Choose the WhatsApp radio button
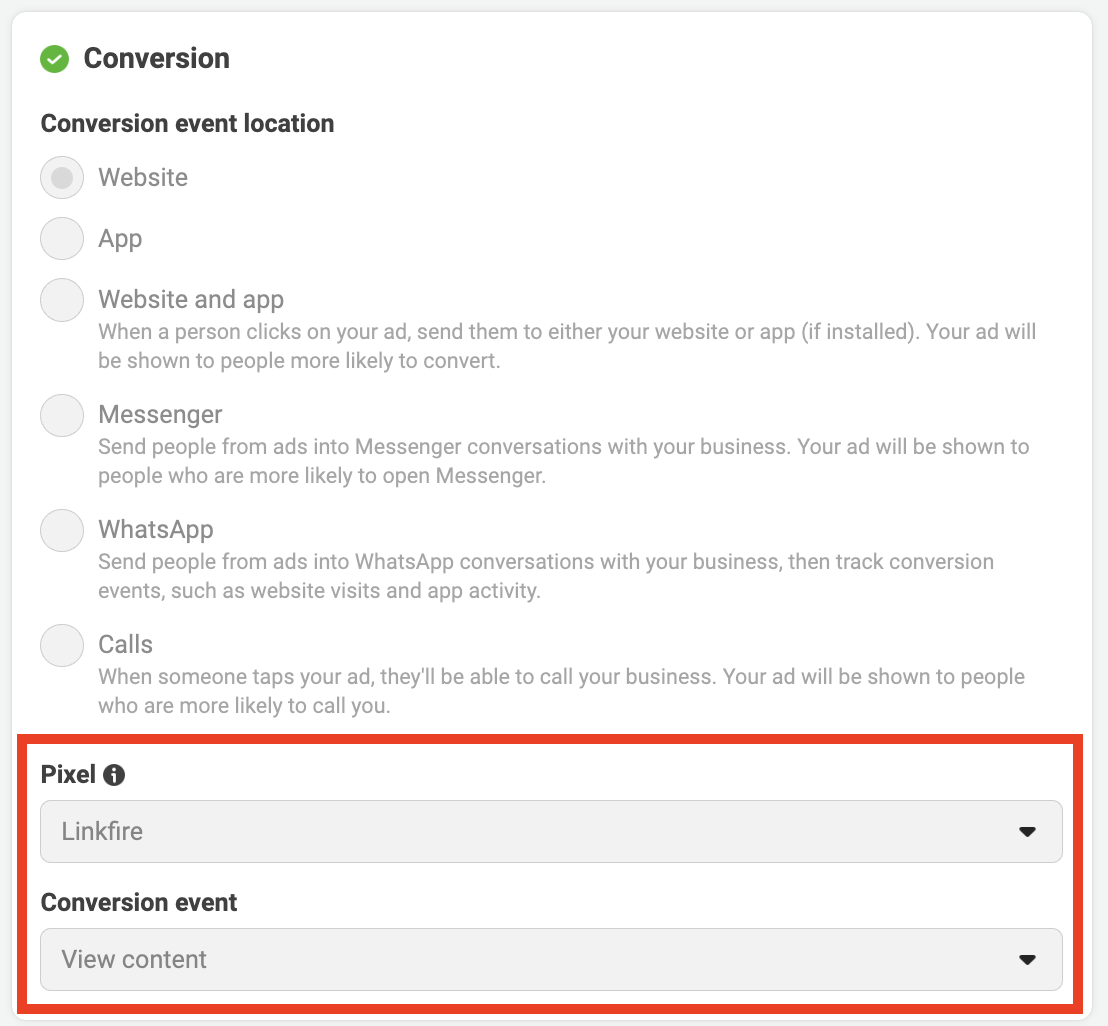The height and width of the screenshot is (1026, 1108). pyautogui.click(x=62, y=530)
